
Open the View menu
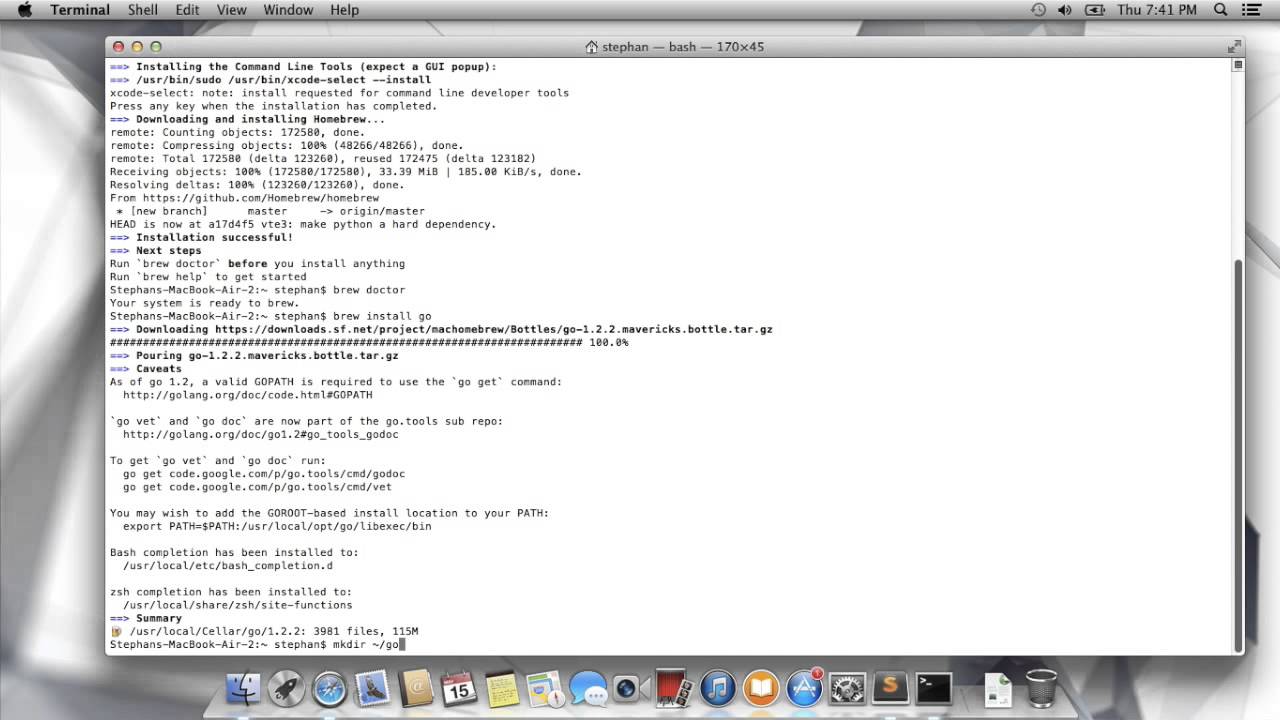[x=231, y=10]
